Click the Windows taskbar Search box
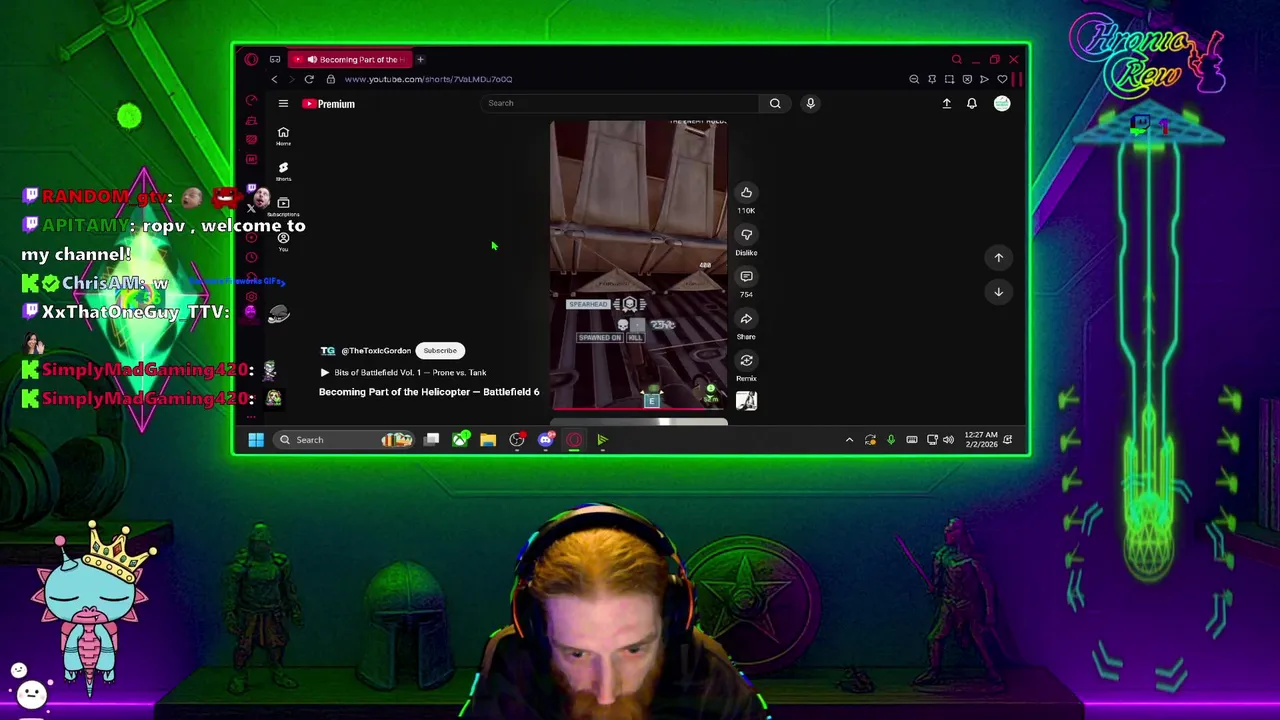Image resolution: width=1280 pixels, height=720 pixels. 345,440
